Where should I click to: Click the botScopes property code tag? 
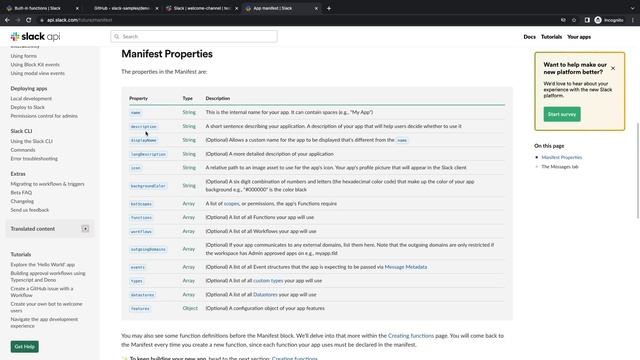(x=141, y=204)
